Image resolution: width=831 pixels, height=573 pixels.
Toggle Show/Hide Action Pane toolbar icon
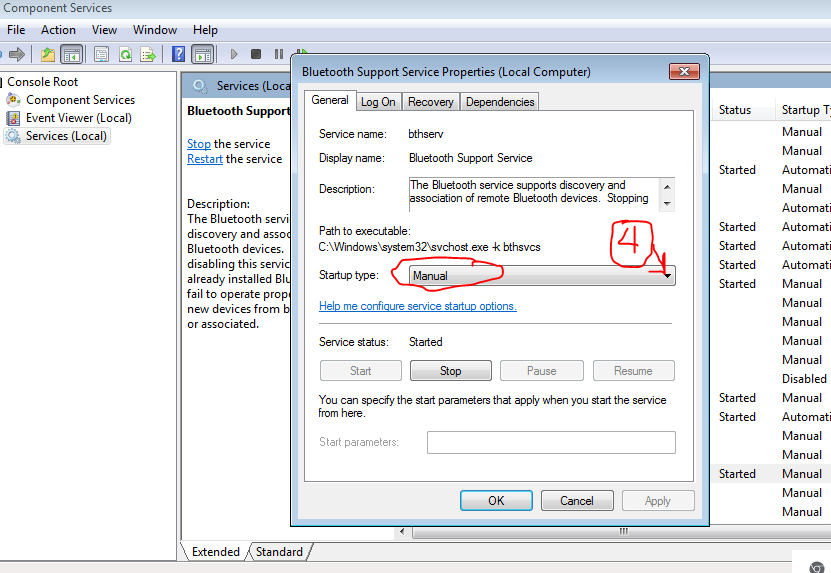tap(203, 54)
